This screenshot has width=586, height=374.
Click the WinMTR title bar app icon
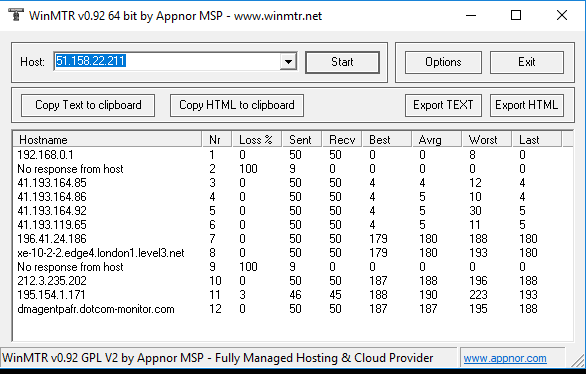(15, 15)
